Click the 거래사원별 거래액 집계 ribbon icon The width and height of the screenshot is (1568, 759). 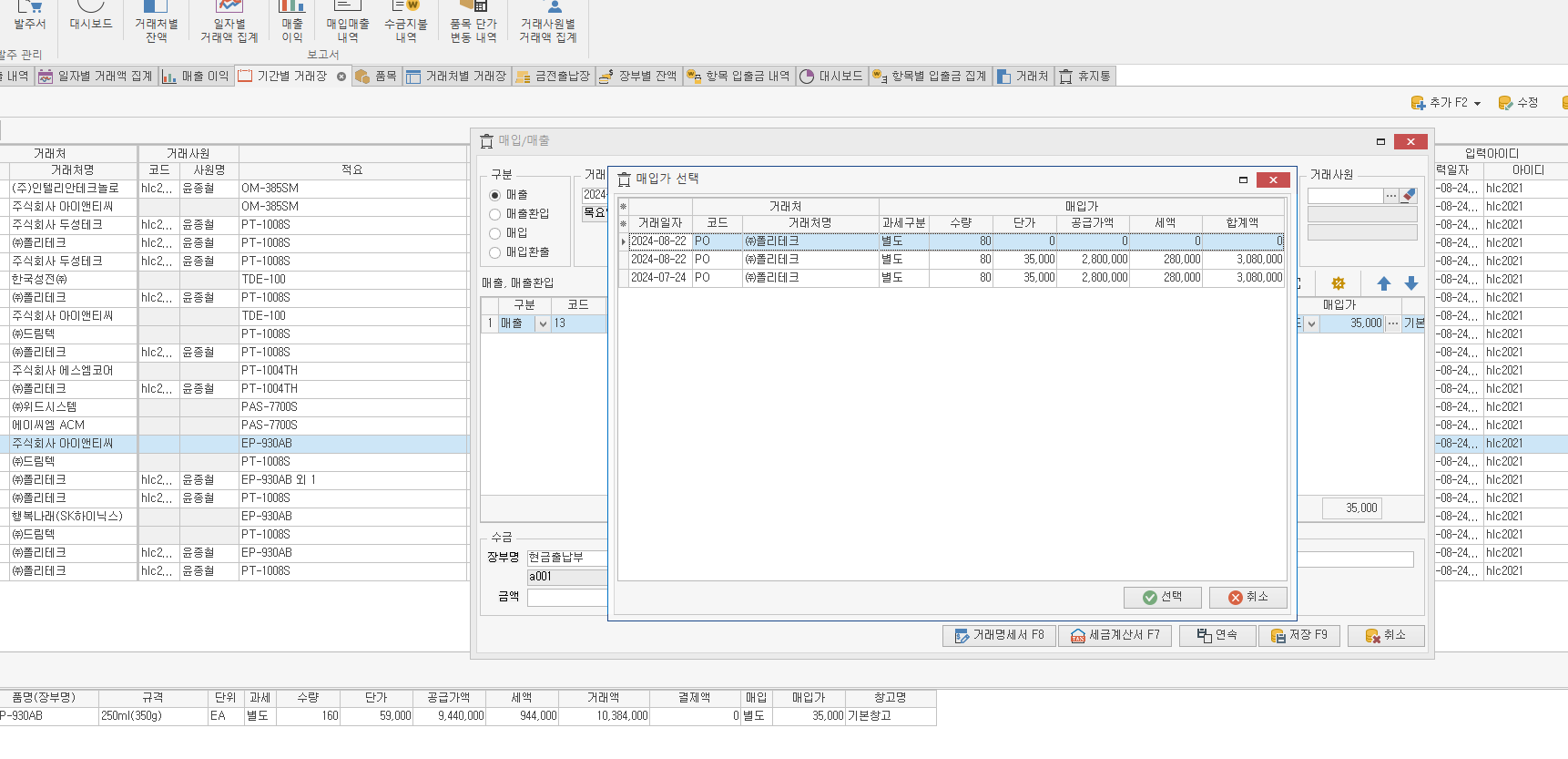[x=547, y=22]
